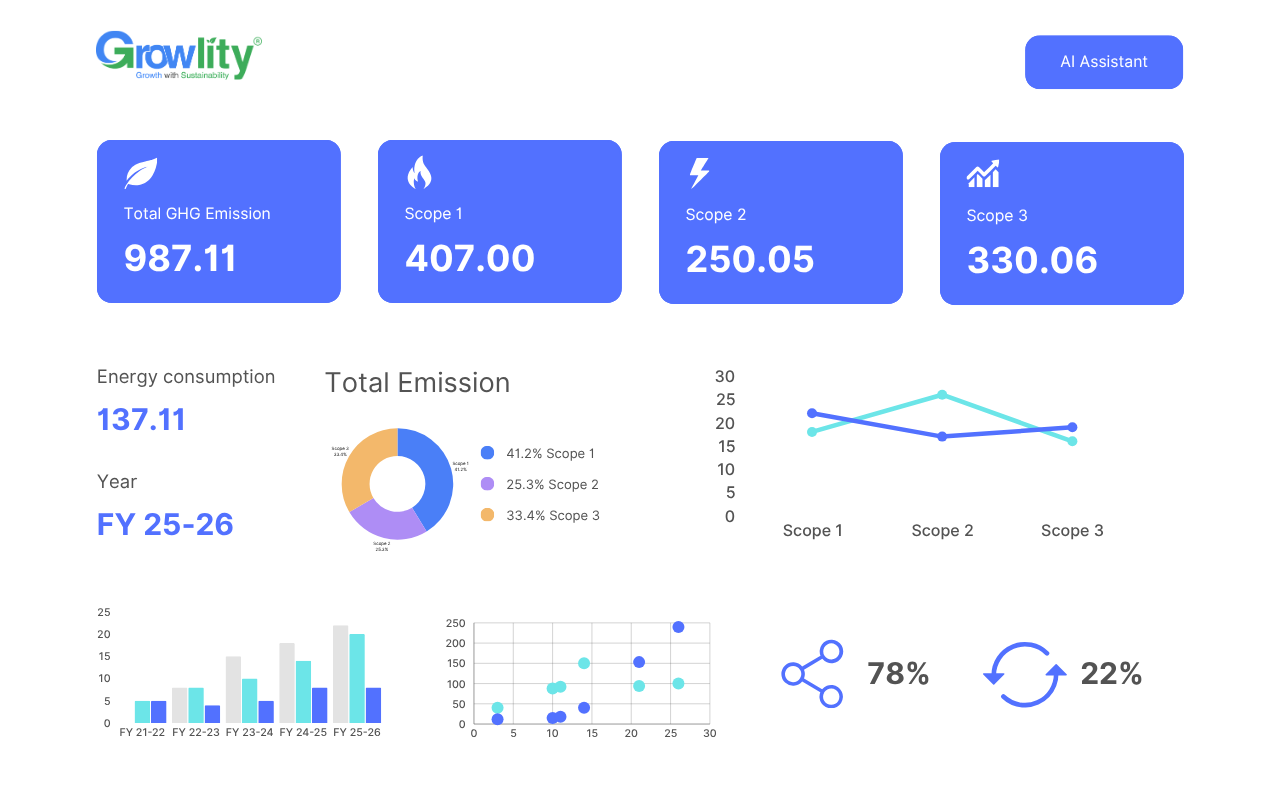Click the FY 21-22 bar chart label
Screen dimensions: 1280x800
(142, 732)
